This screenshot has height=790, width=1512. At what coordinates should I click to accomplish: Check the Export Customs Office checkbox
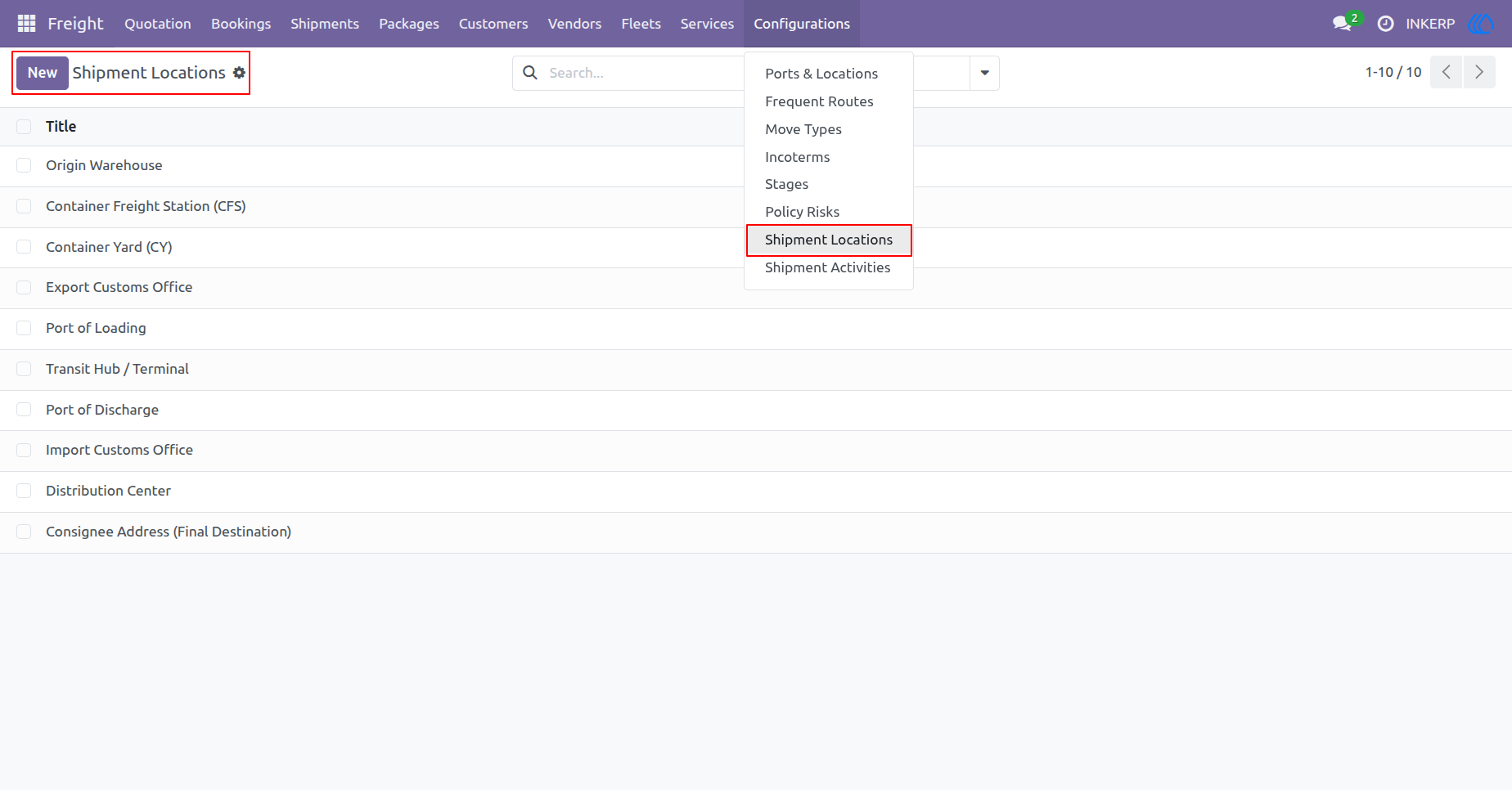point(24,287)
